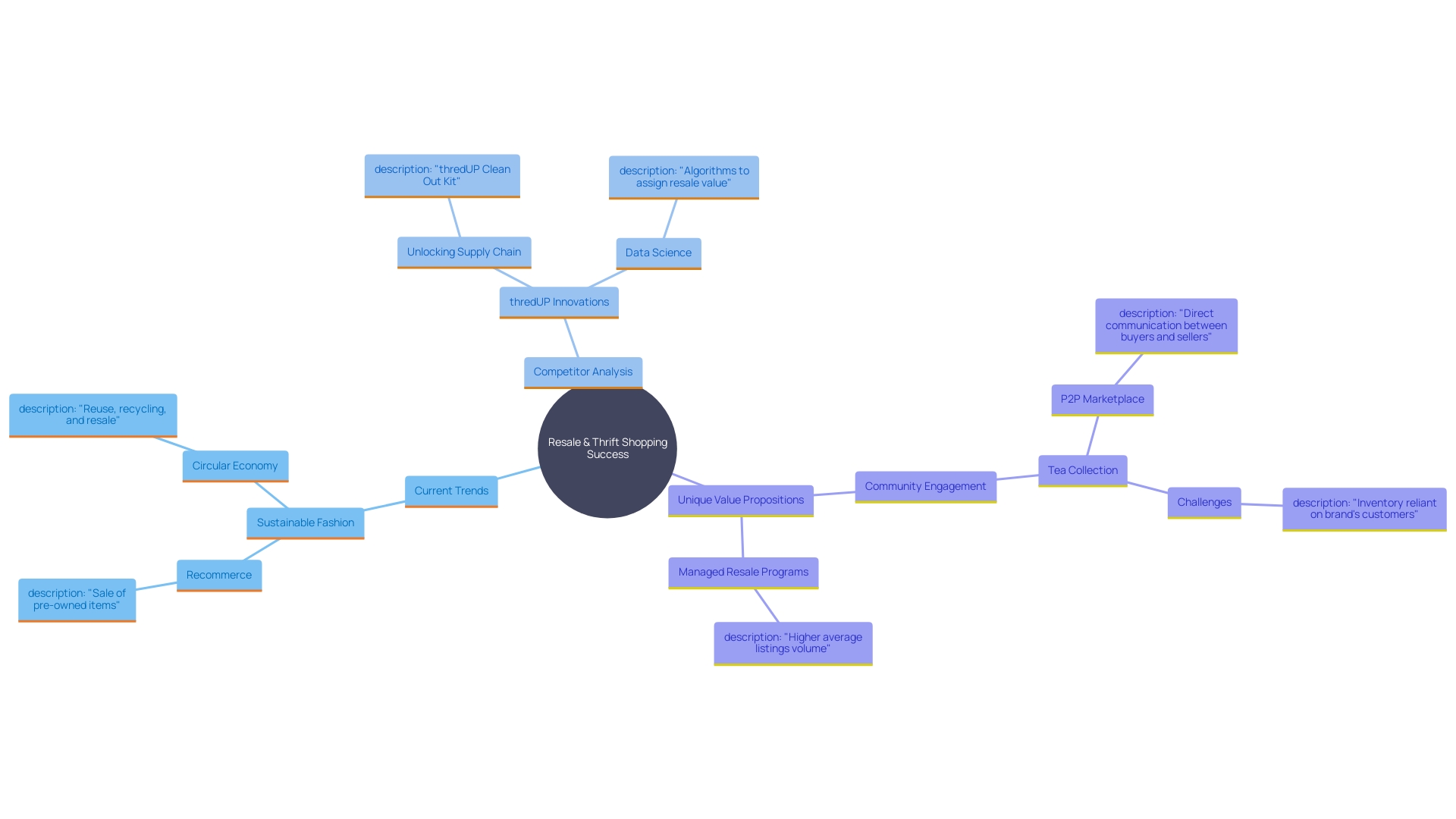Screen dimensions: 1456x819
Task: Collapse the thredUP Innovations subtree
Action: point(558,301)
